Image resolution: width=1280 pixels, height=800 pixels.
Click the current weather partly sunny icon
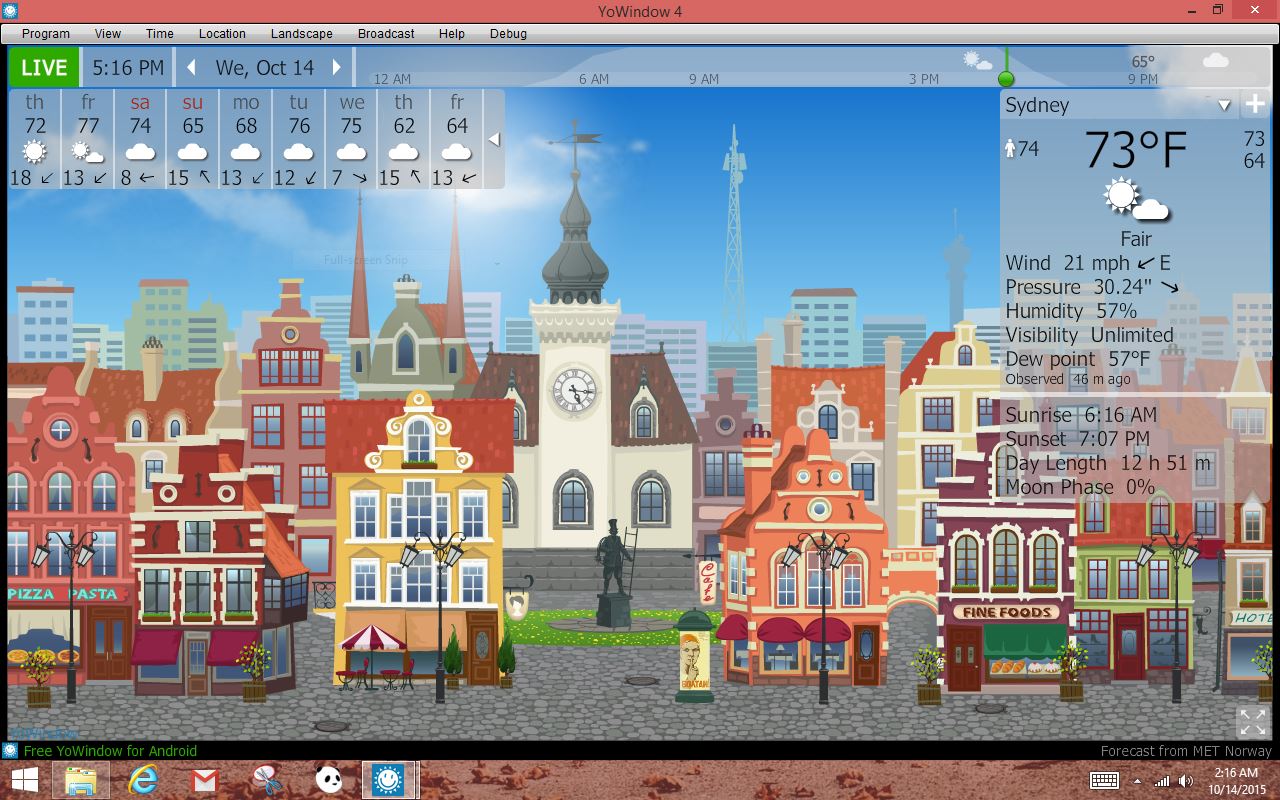(x=1135, y=199)
